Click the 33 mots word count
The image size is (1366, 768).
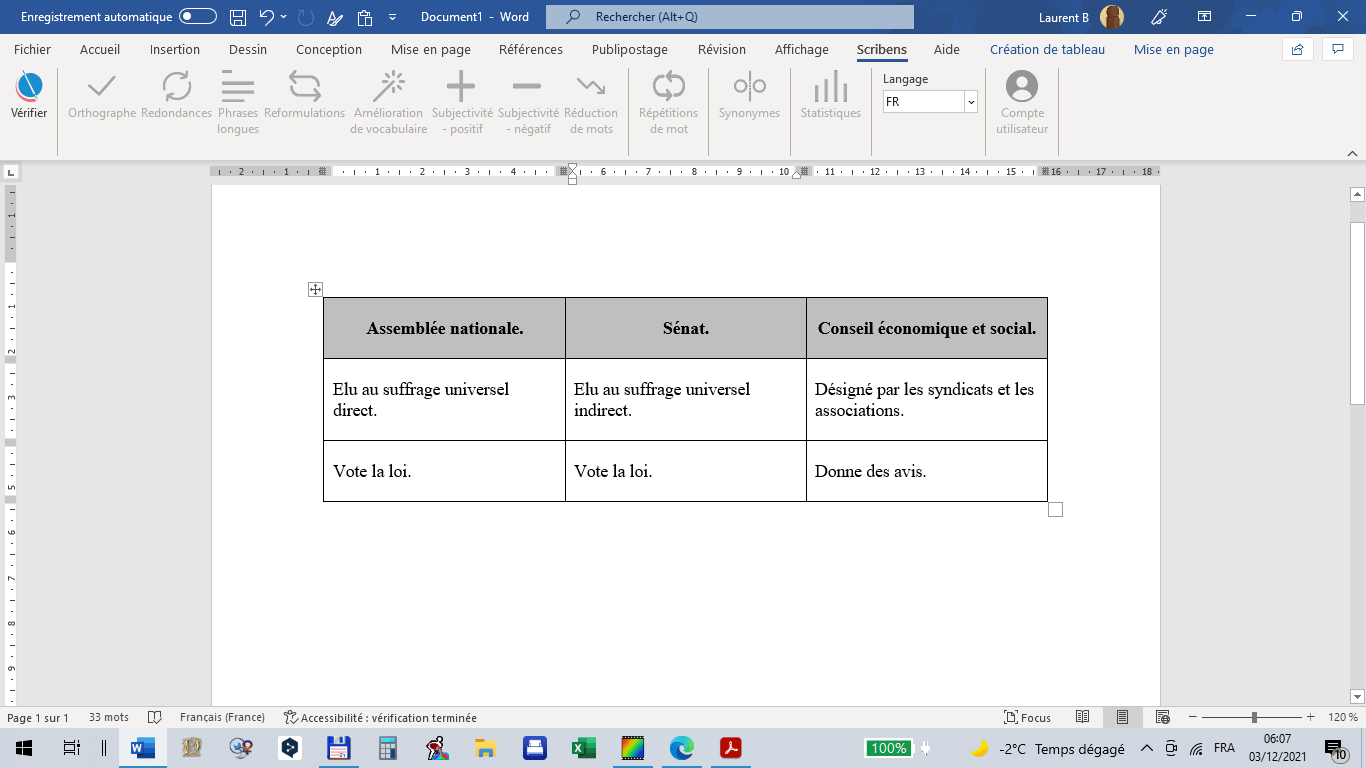[109, 718]
